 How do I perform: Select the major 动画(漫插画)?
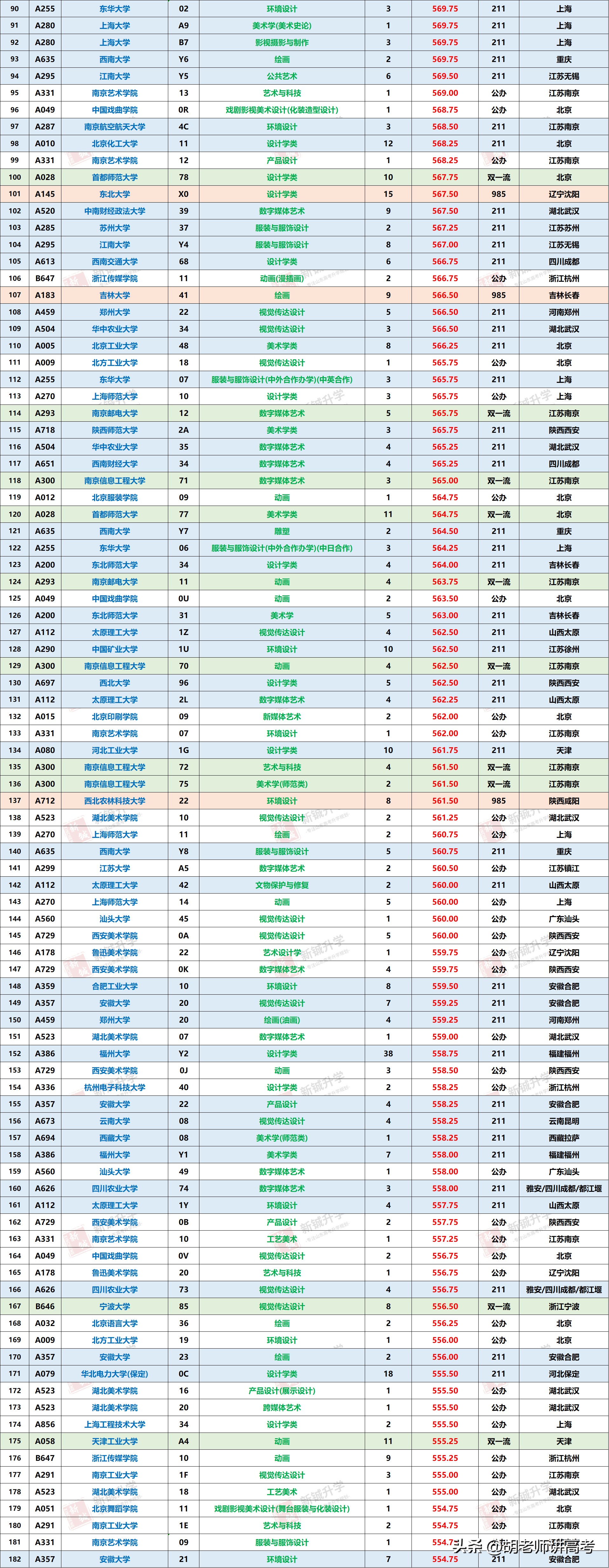281,278
